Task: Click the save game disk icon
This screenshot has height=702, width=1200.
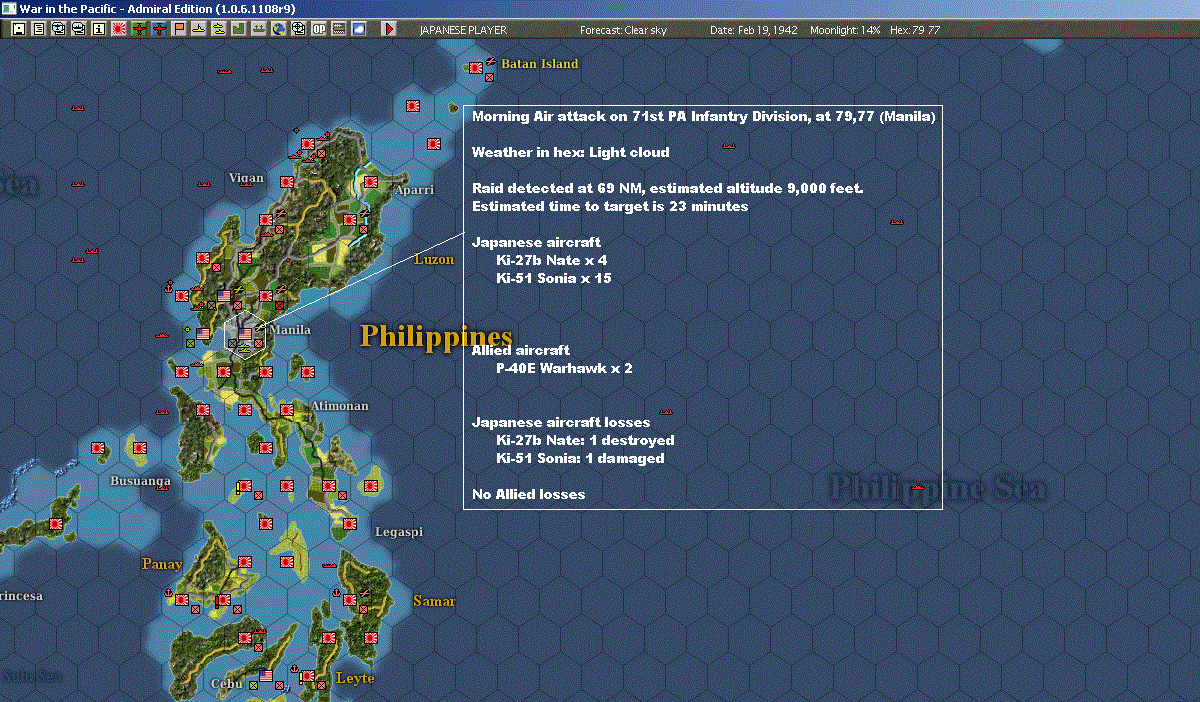Action: [19, 29]
